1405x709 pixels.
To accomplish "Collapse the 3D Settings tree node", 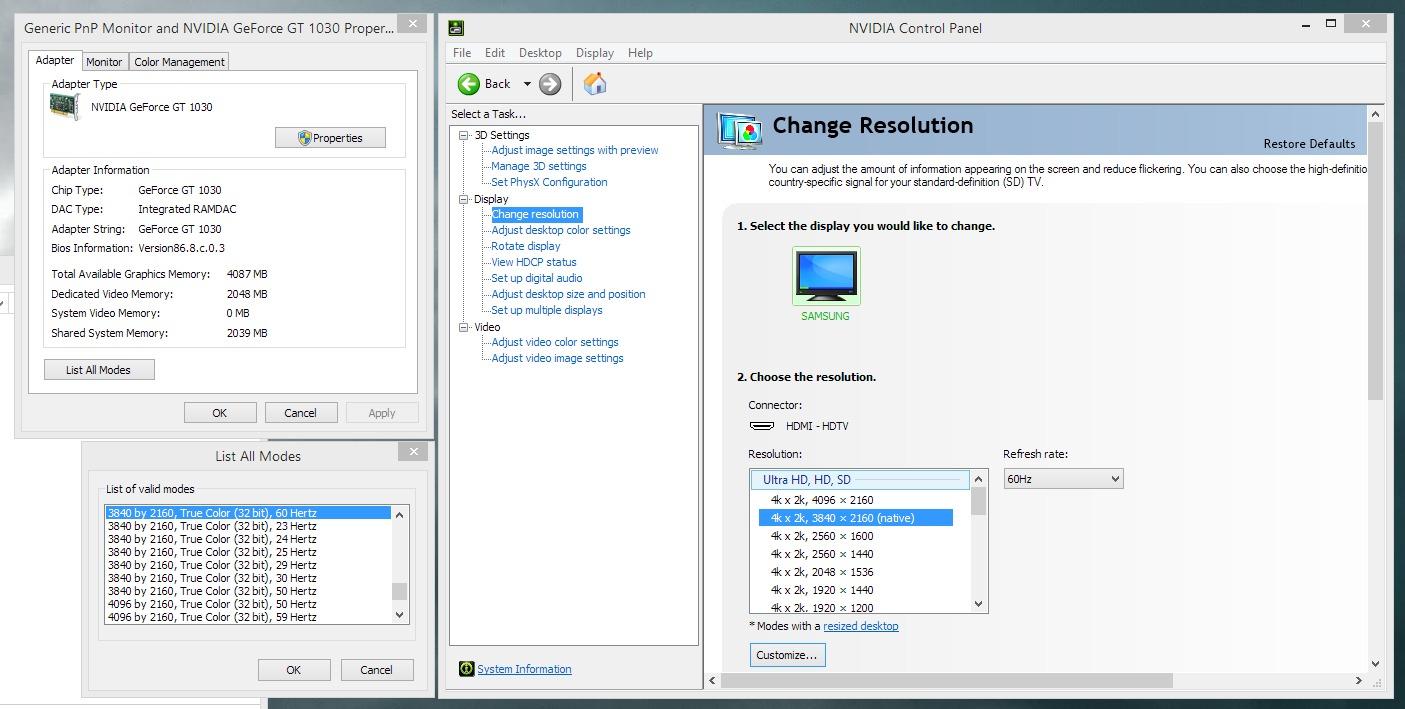I will point(464,135).
